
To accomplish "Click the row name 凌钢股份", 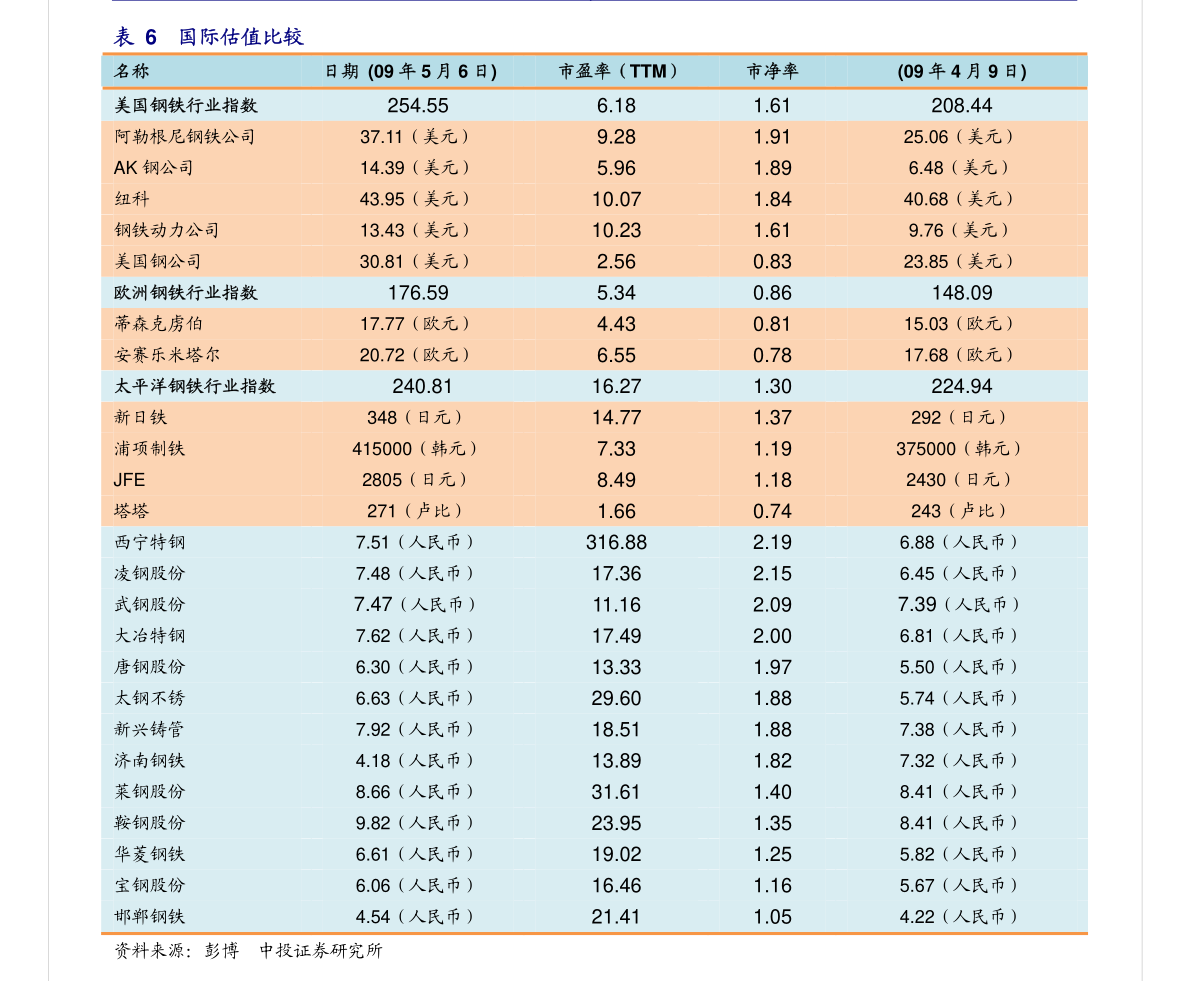I will point(150,573).
